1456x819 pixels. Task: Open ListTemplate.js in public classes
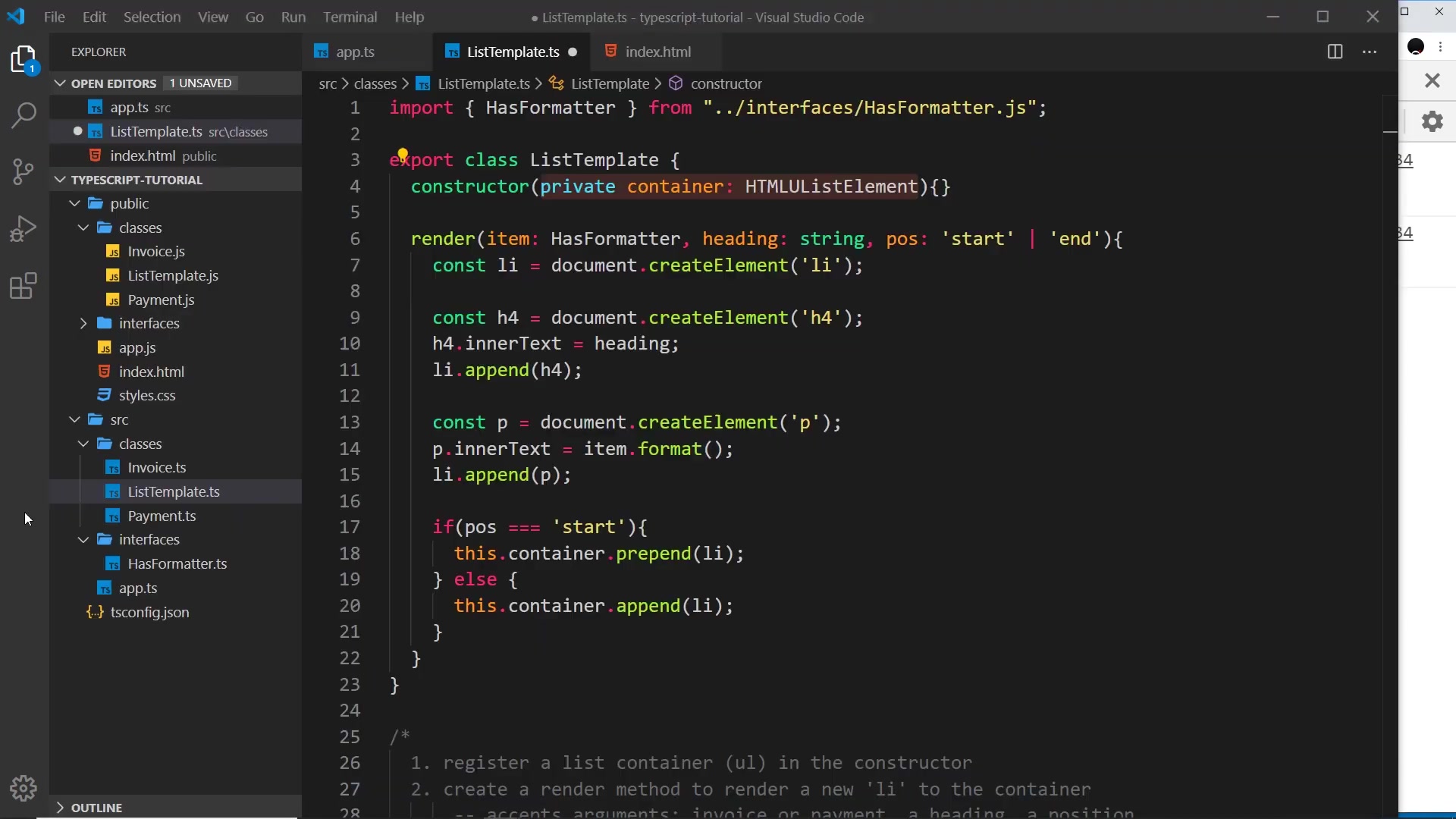(x=173, y=275)
